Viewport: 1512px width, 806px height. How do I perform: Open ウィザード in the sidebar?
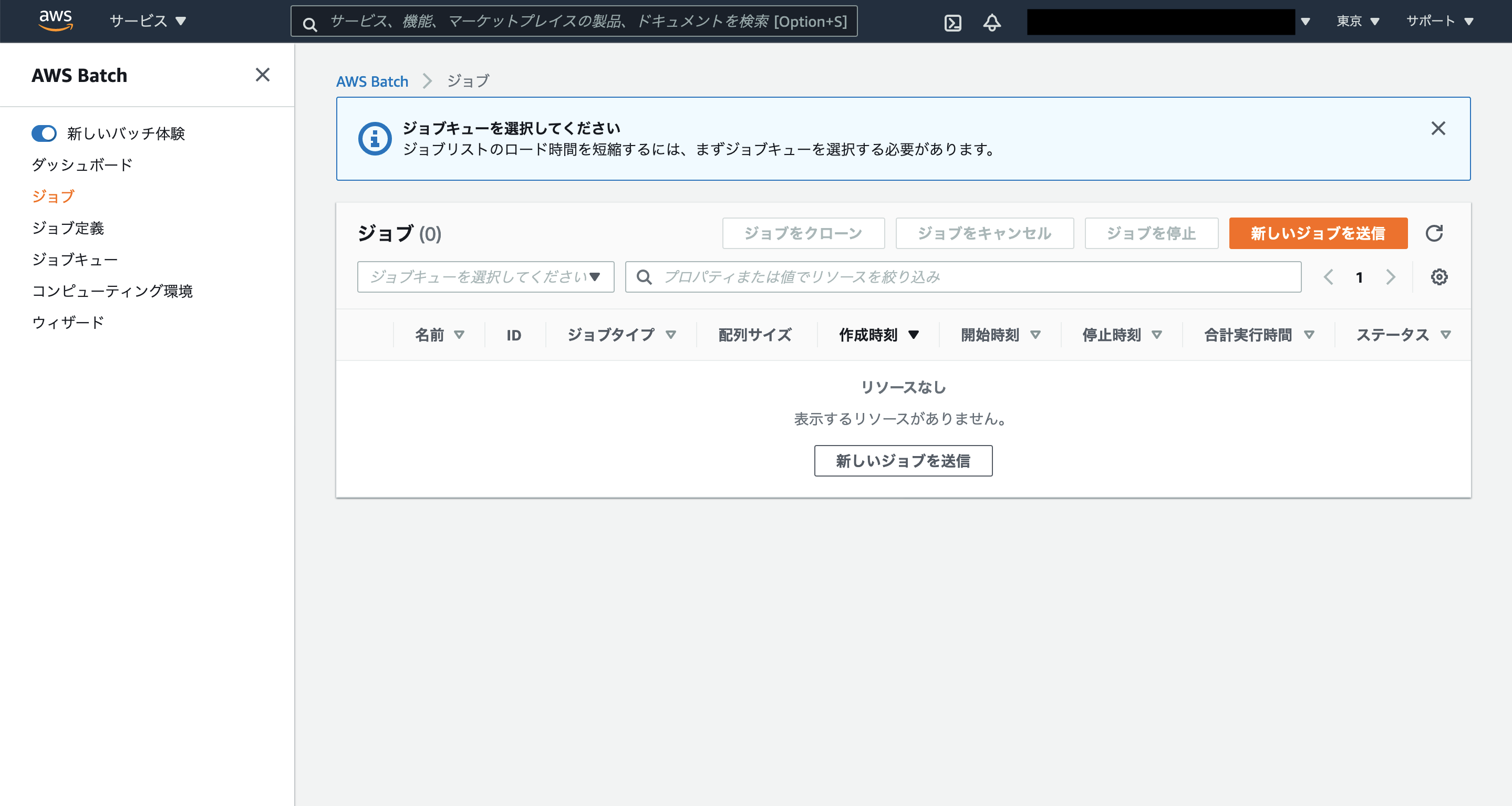click(x=67, y=322)
